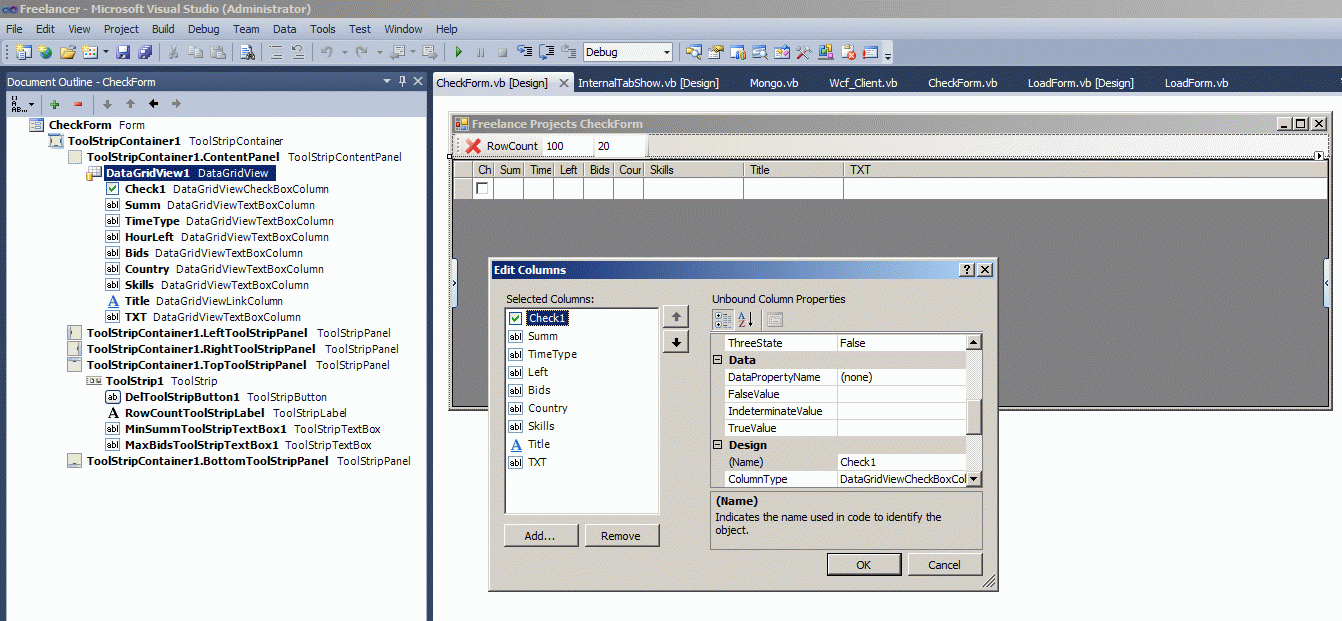Click the Copy icon in toolbar
Image resolution: width=1342 pixels, height=621 pixels.
pyautogui.click(x=195, y=52)
